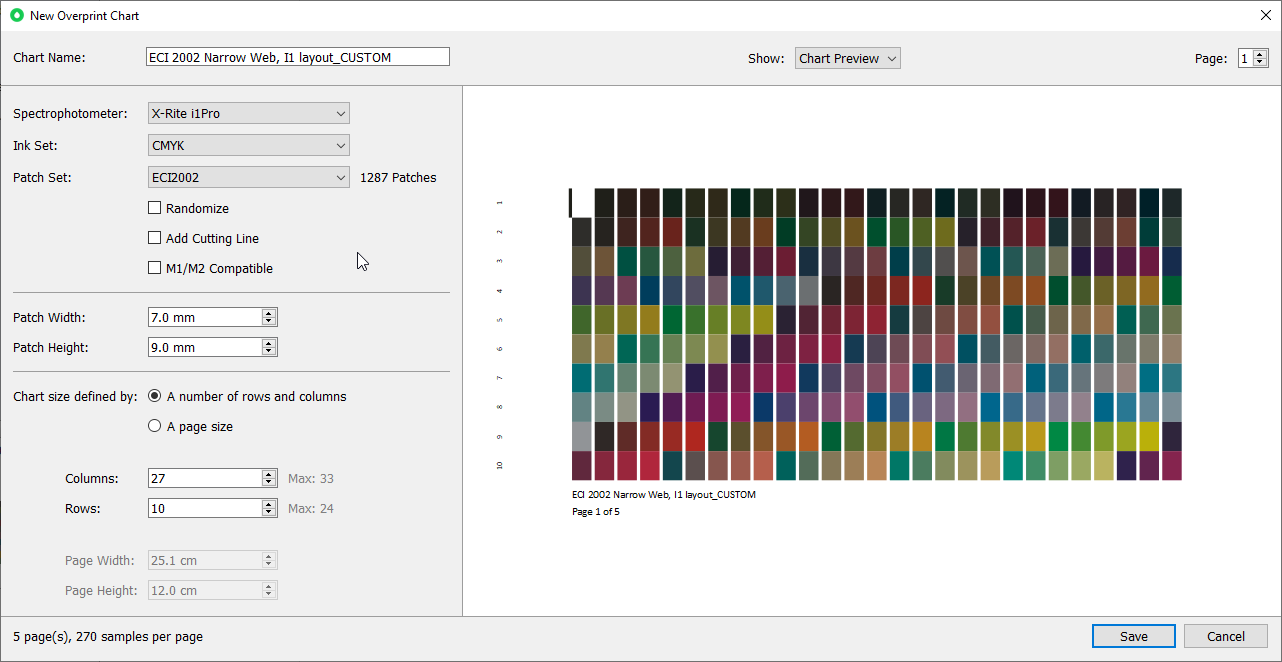
Task: Increase the Page number spinner
Action: (x=1260, y=54)
